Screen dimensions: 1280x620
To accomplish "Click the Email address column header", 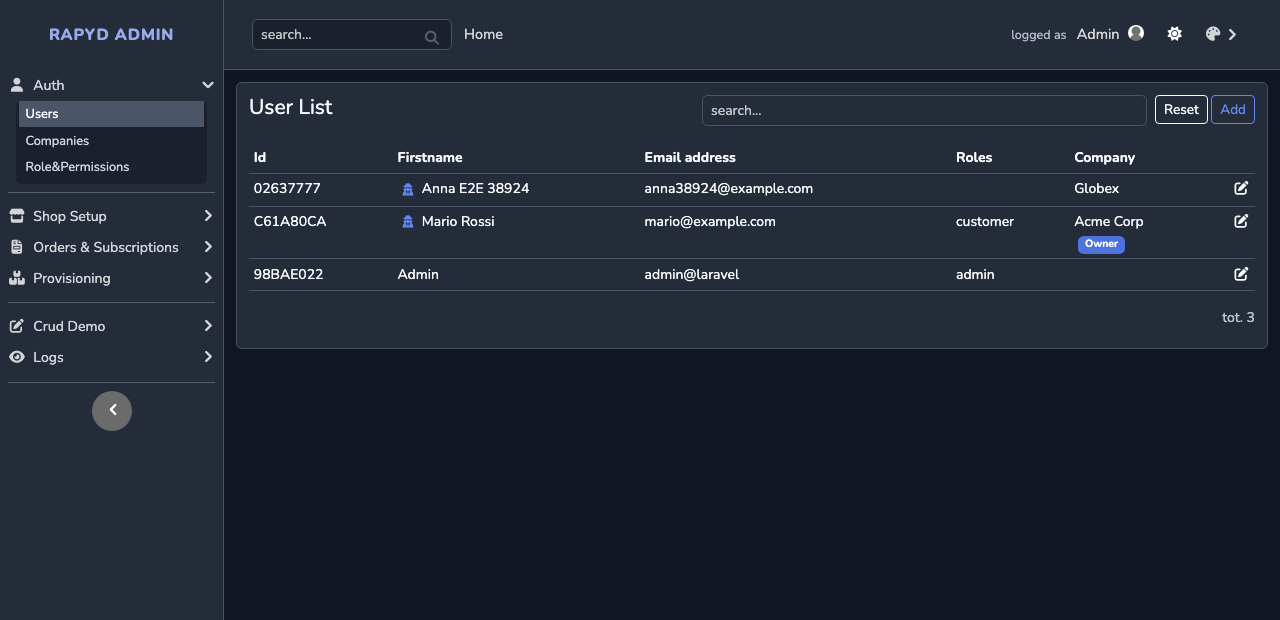I will pos(690,157).
